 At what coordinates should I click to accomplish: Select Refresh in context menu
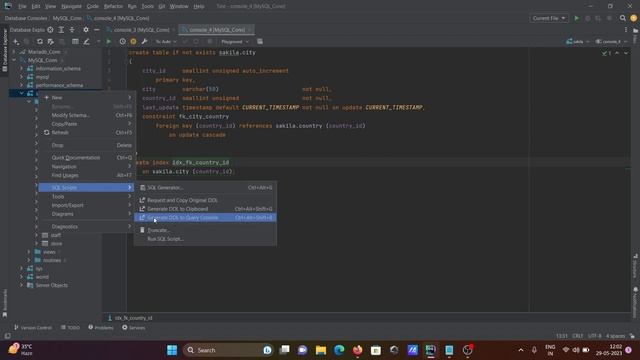point(87,133)
